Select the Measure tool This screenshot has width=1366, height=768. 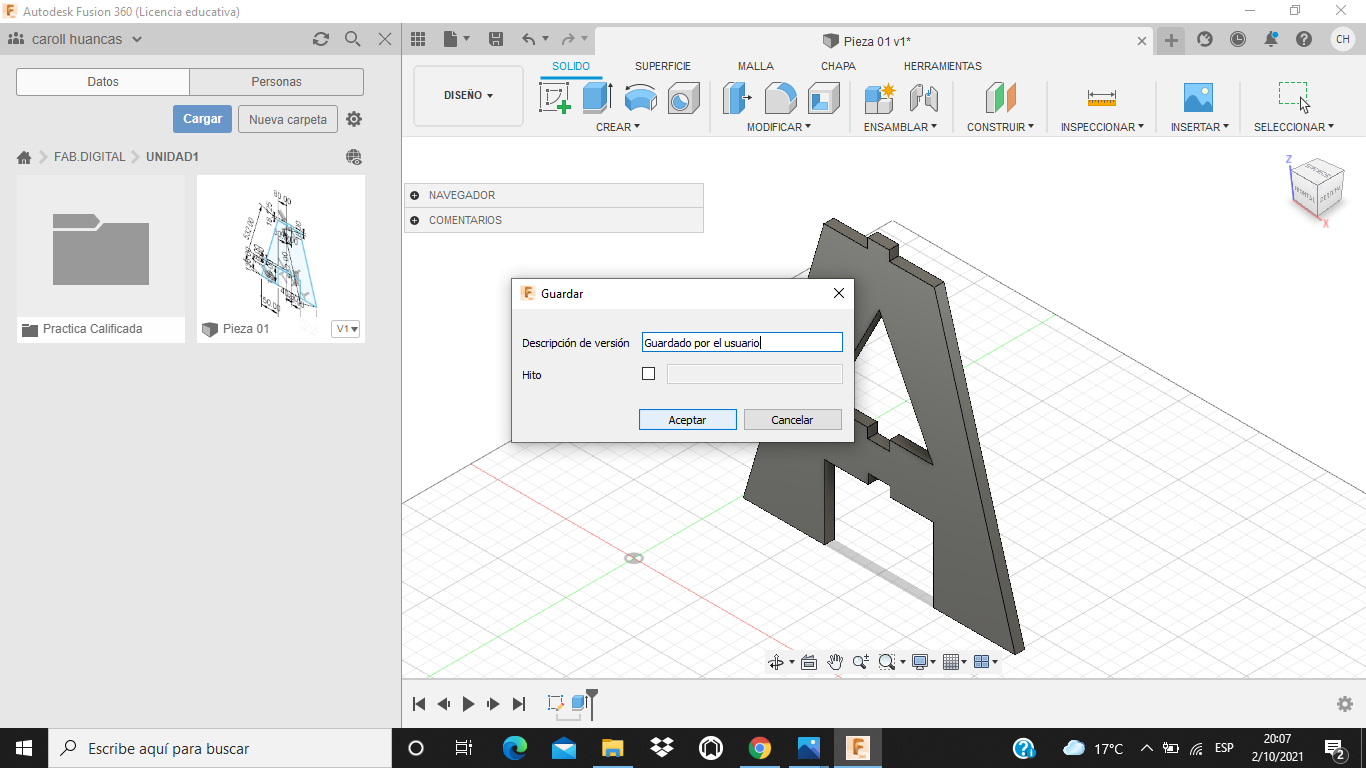[x=1102, y=98]
